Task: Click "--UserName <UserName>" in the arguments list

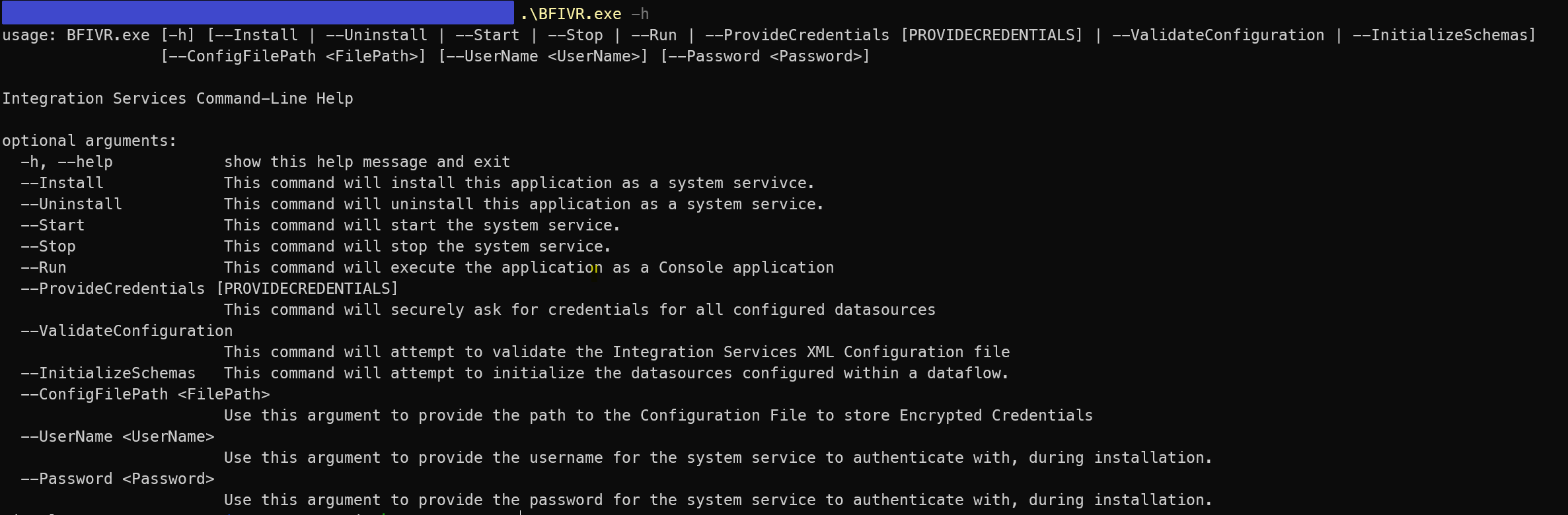Action: [117, 436]
